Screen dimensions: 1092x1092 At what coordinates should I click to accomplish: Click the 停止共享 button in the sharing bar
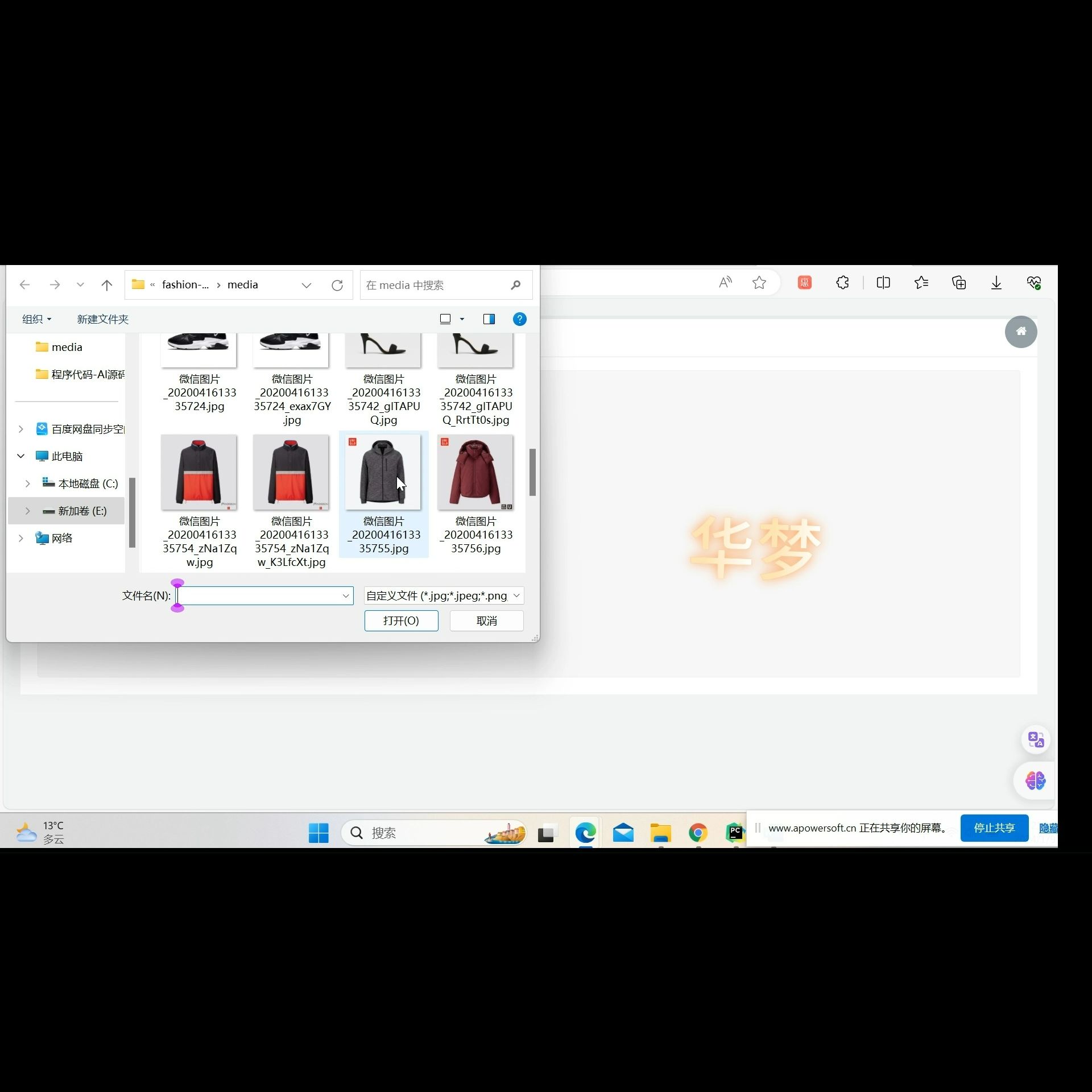point(994,828)
